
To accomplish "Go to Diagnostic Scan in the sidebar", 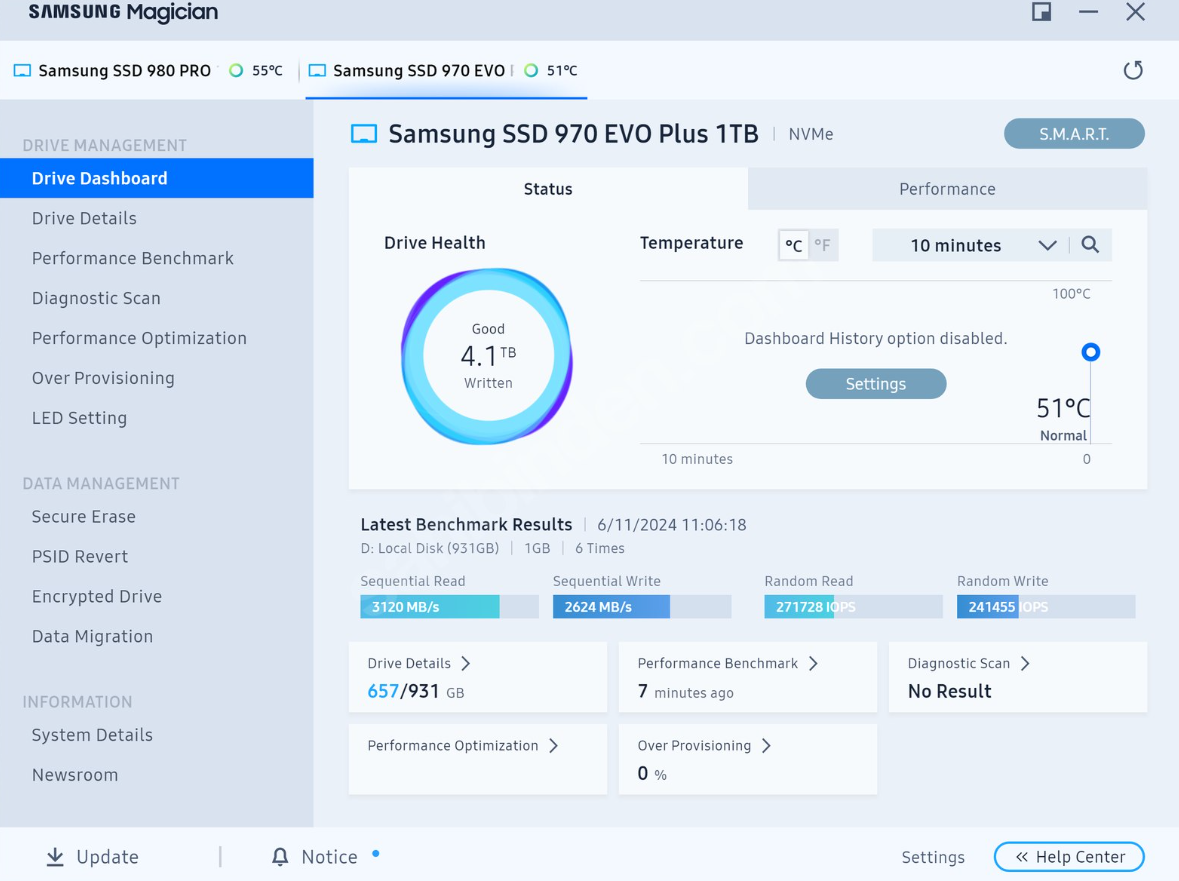I will click(x=96, y=298).
